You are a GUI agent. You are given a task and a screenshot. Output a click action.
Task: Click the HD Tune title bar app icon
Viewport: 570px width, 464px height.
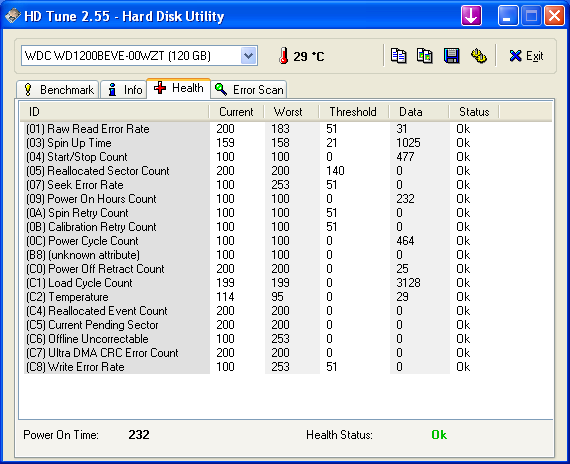pos(13,16)
